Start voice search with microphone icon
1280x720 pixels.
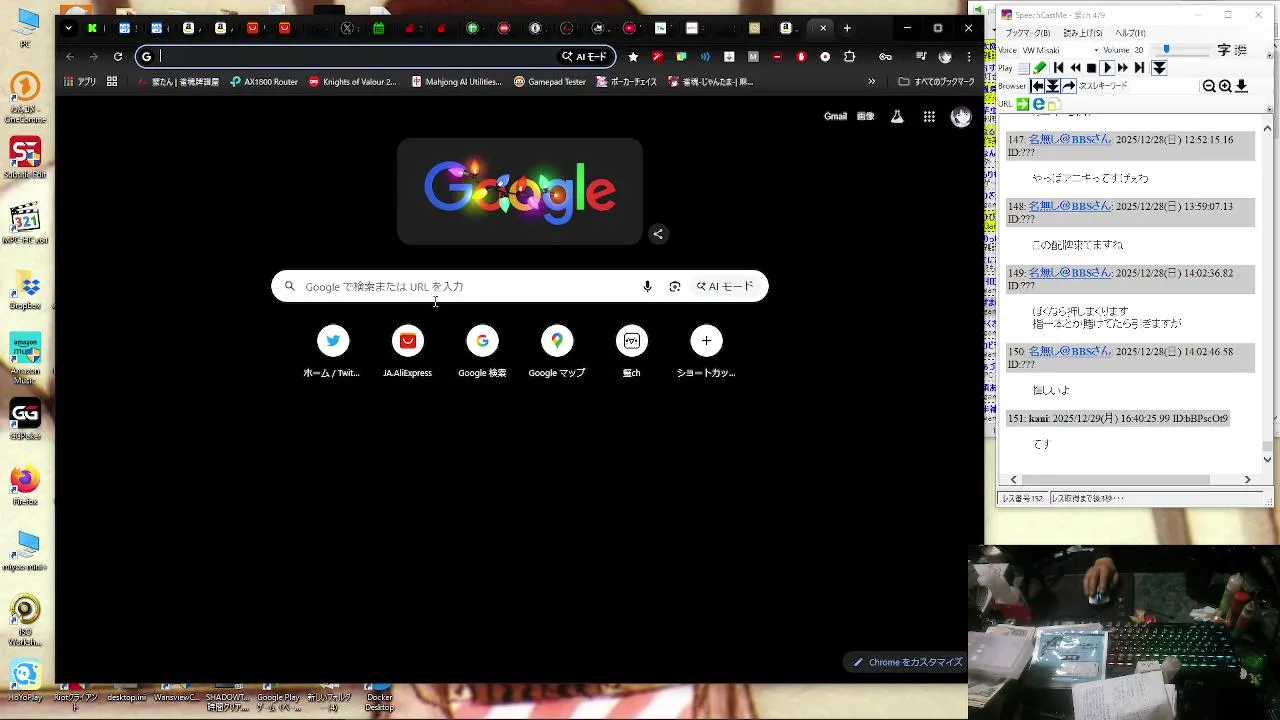tap(647, 287)
